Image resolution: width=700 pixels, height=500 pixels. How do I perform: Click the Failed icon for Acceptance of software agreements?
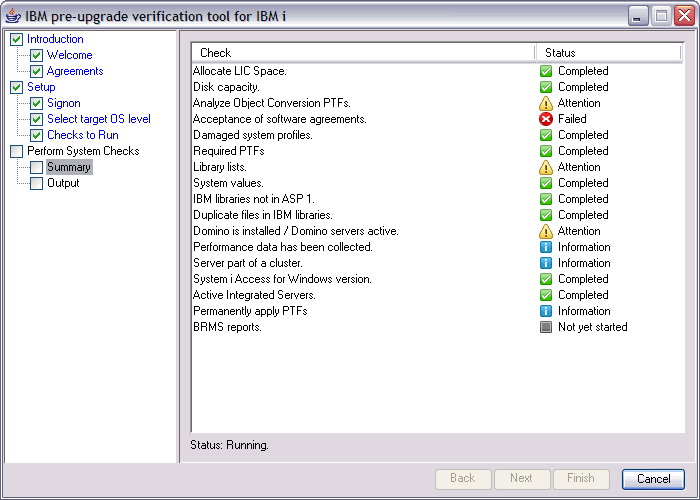pos(546,119)
